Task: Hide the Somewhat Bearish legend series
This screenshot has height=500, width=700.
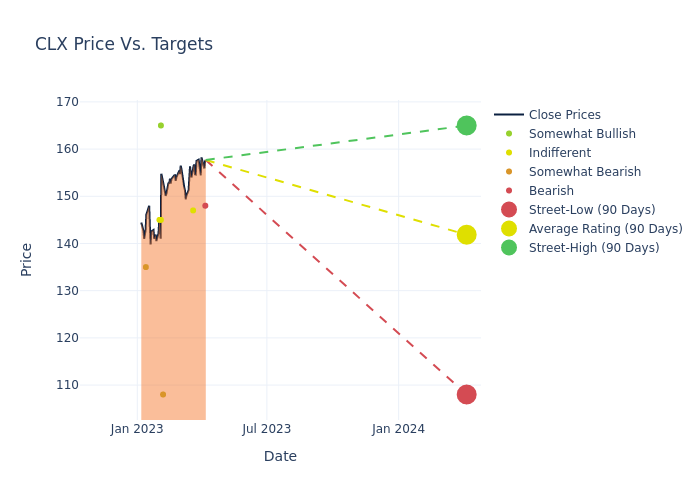Action: tap(584, 172)
